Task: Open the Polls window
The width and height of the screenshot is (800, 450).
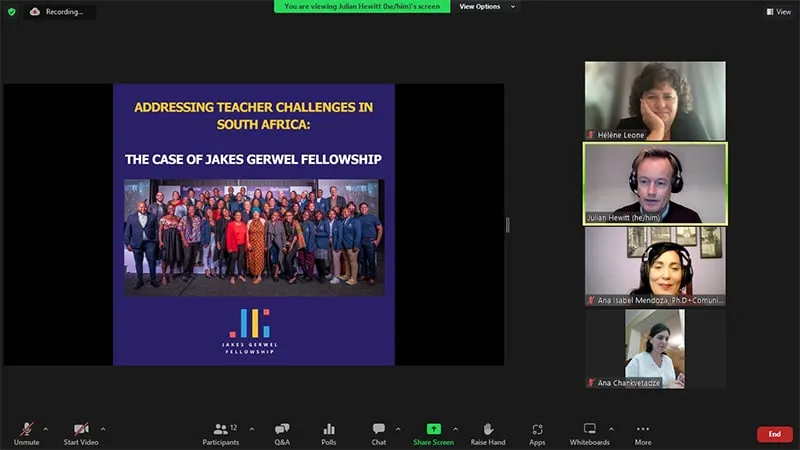Action: point(329,431)
